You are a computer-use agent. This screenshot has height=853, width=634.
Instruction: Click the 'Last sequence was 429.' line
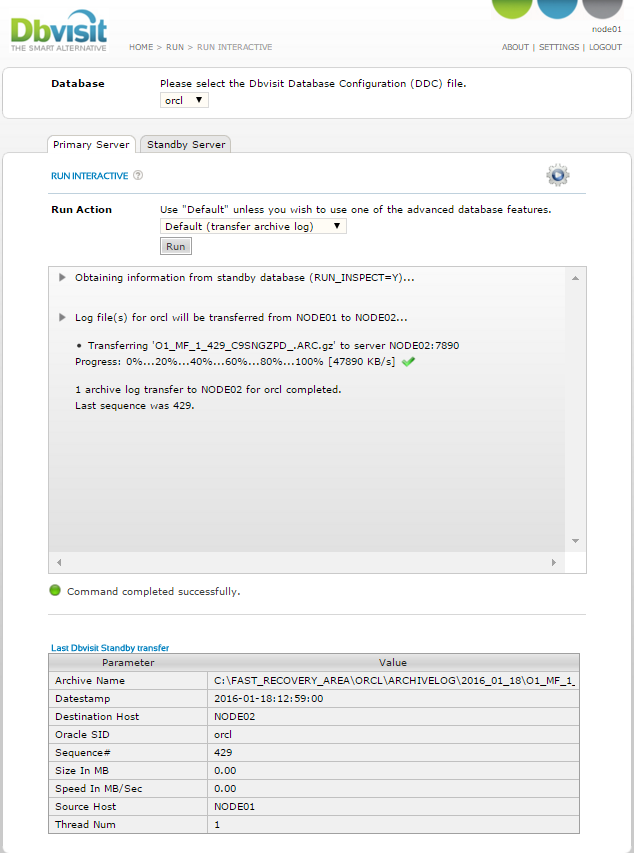[134, 405]
